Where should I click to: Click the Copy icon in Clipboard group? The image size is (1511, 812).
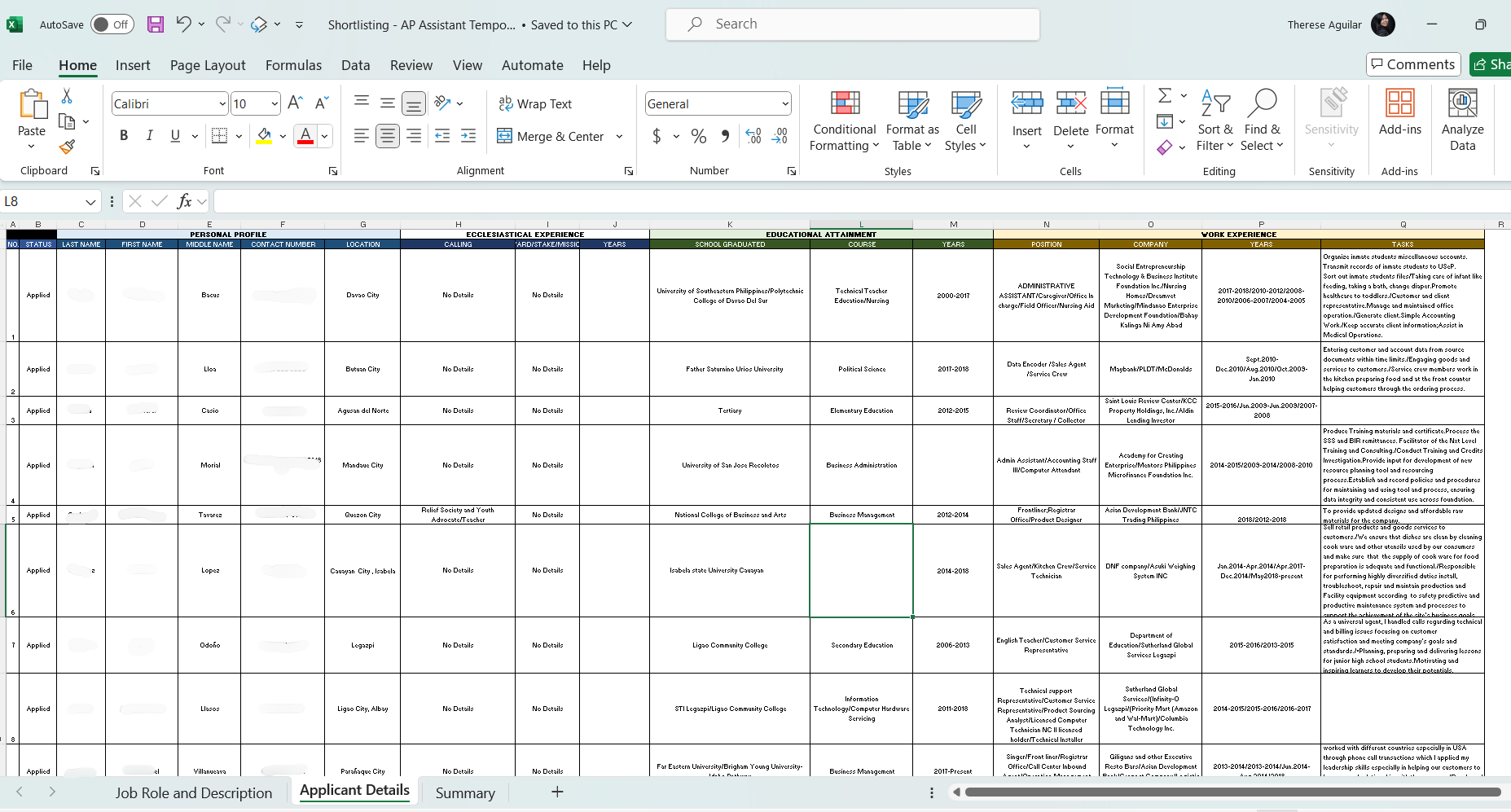[x=67, y=121]
